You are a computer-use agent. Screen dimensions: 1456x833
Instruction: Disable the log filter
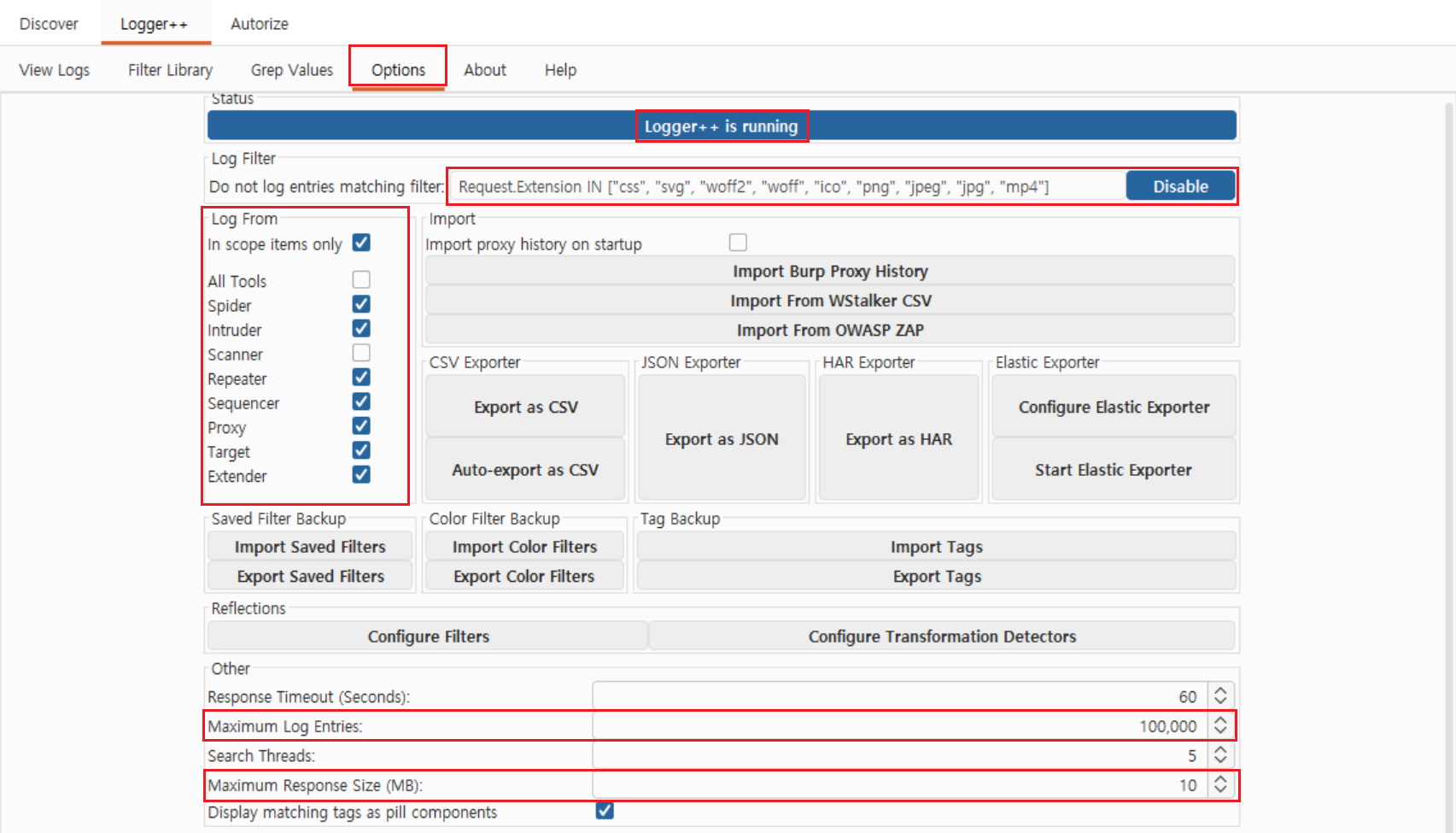point(1180,186)
